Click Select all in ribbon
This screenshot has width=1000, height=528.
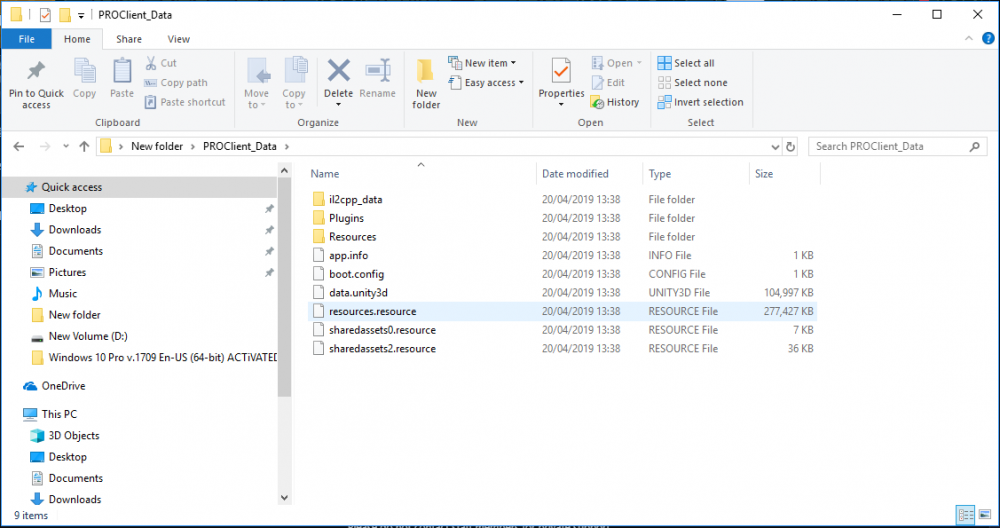(686, 63)
